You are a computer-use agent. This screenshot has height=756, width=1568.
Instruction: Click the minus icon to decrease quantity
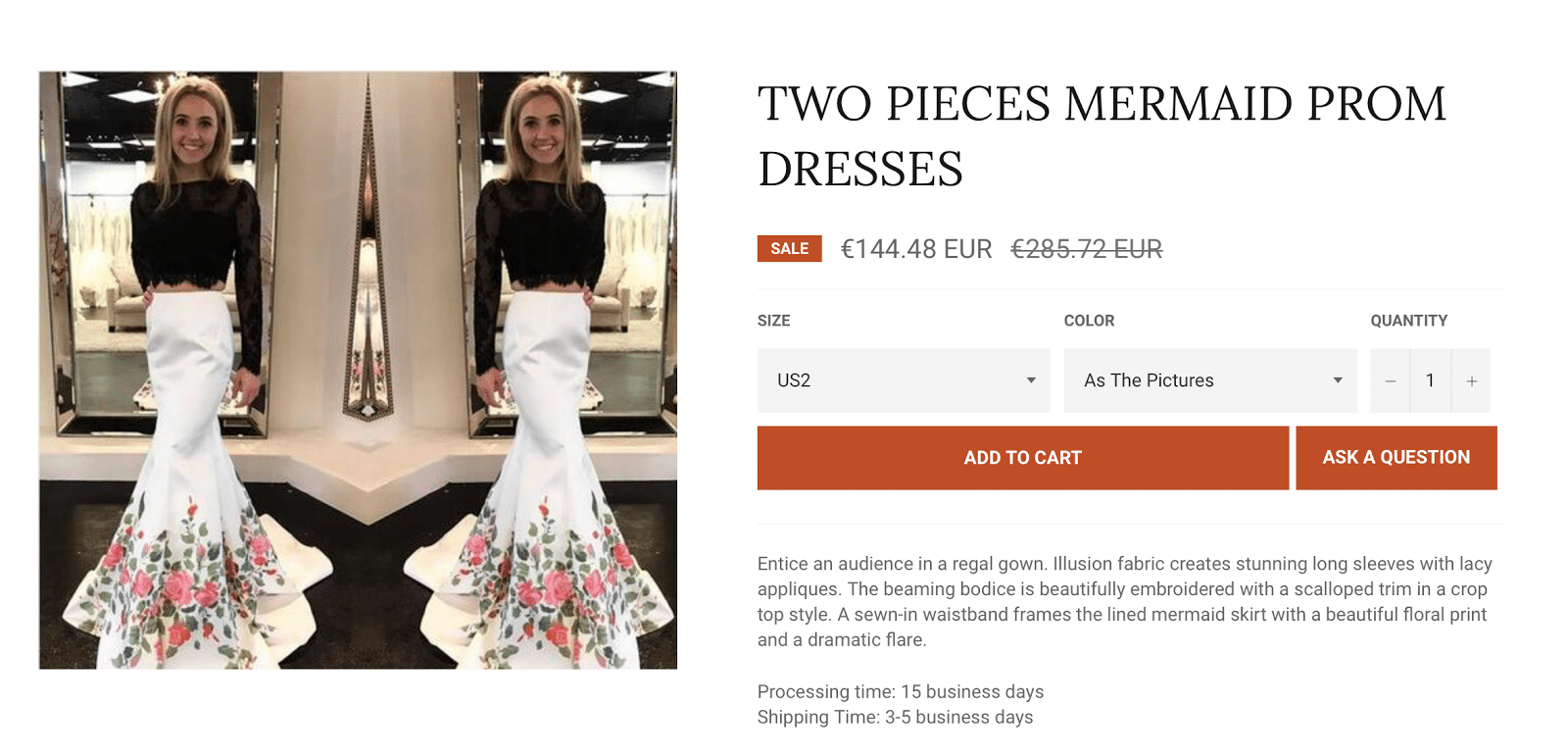[x=1390, y=380]
